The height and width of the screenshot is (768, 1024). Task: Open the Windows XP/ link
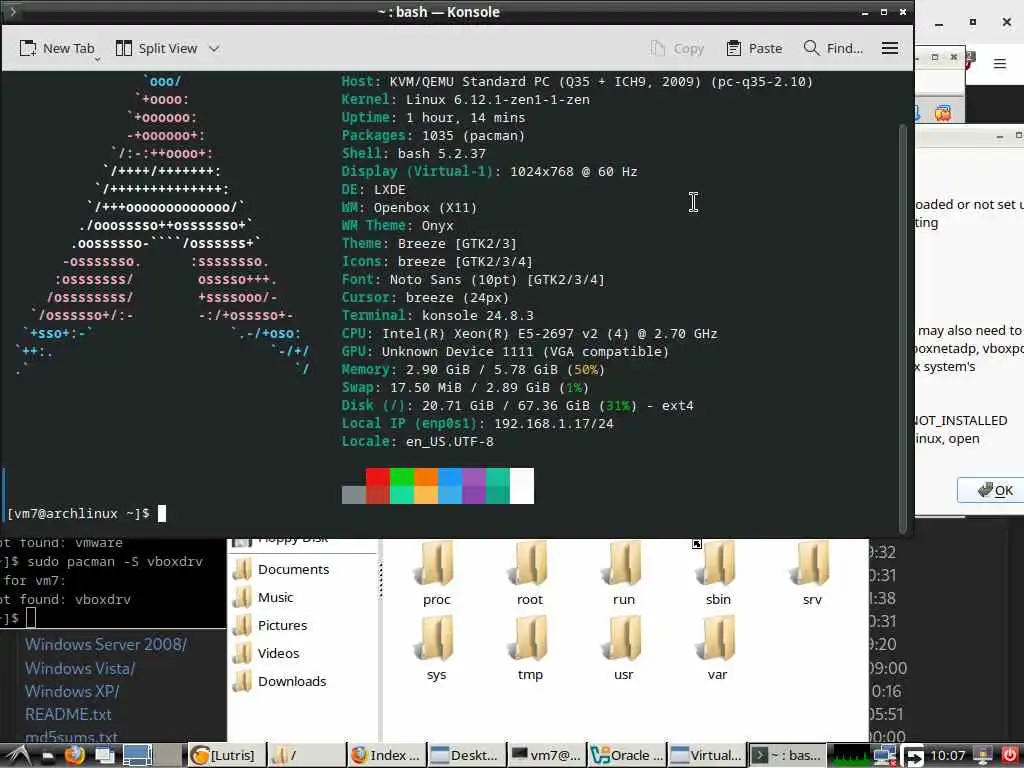click(x=72, y=692)
